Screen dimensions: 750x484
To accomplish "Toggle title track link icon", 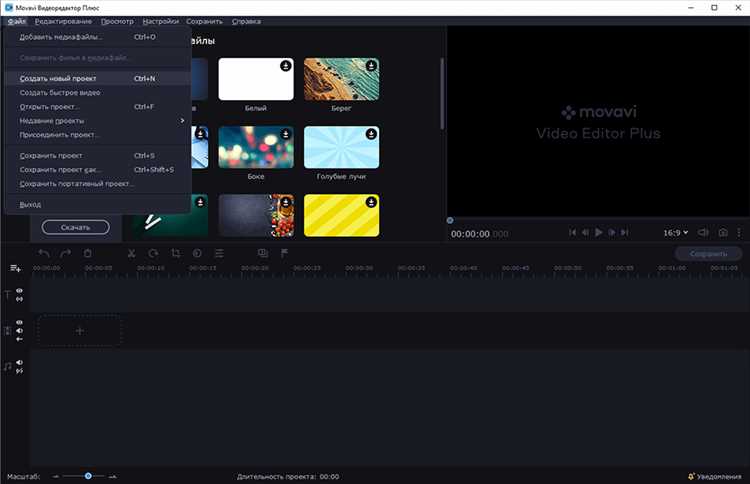I will pos(19,299).
